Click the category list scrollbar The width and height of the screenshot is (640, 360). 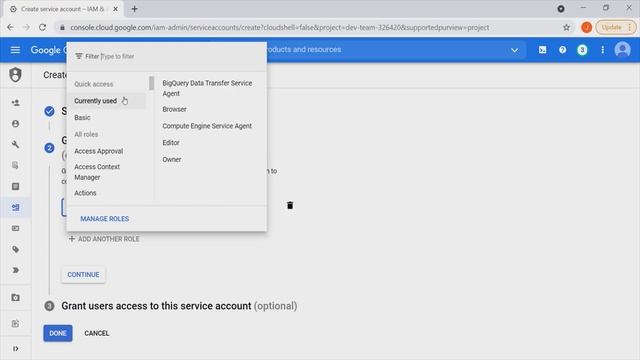[151, 83]
